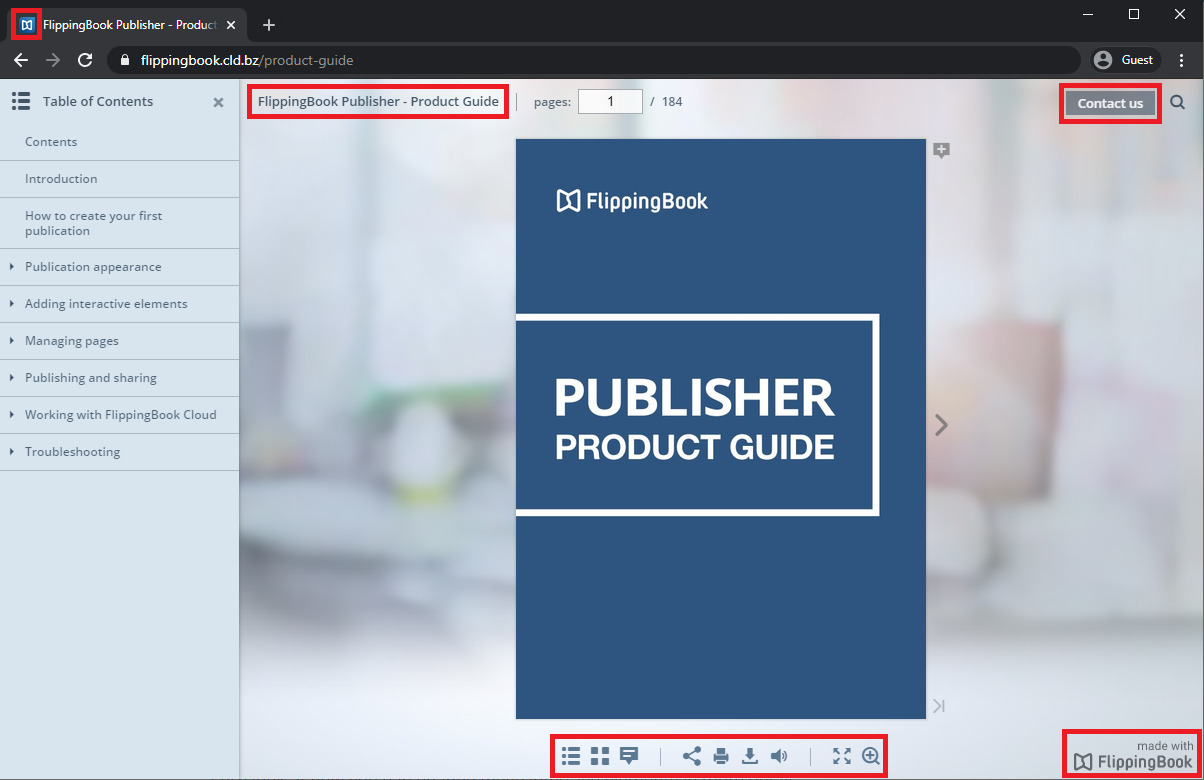Click the Contact us button
The width and height of the screenshot is (1204, 780).
[x=1110, y=103]
